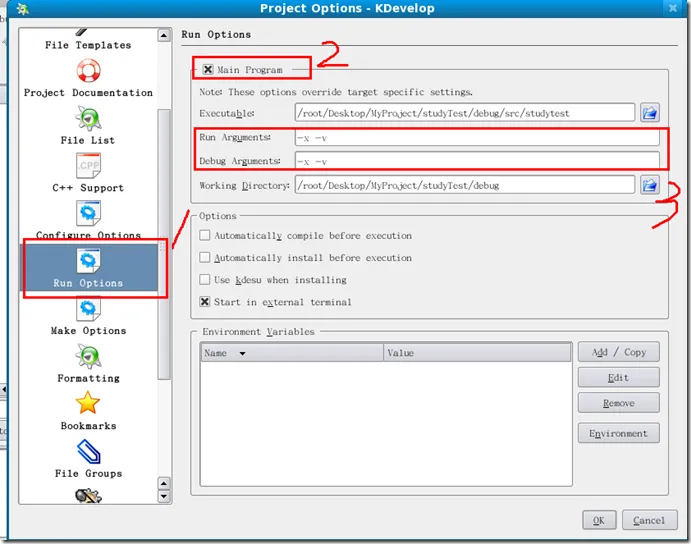
Task: Open the Formatting icon
Action: coord(89,356)
